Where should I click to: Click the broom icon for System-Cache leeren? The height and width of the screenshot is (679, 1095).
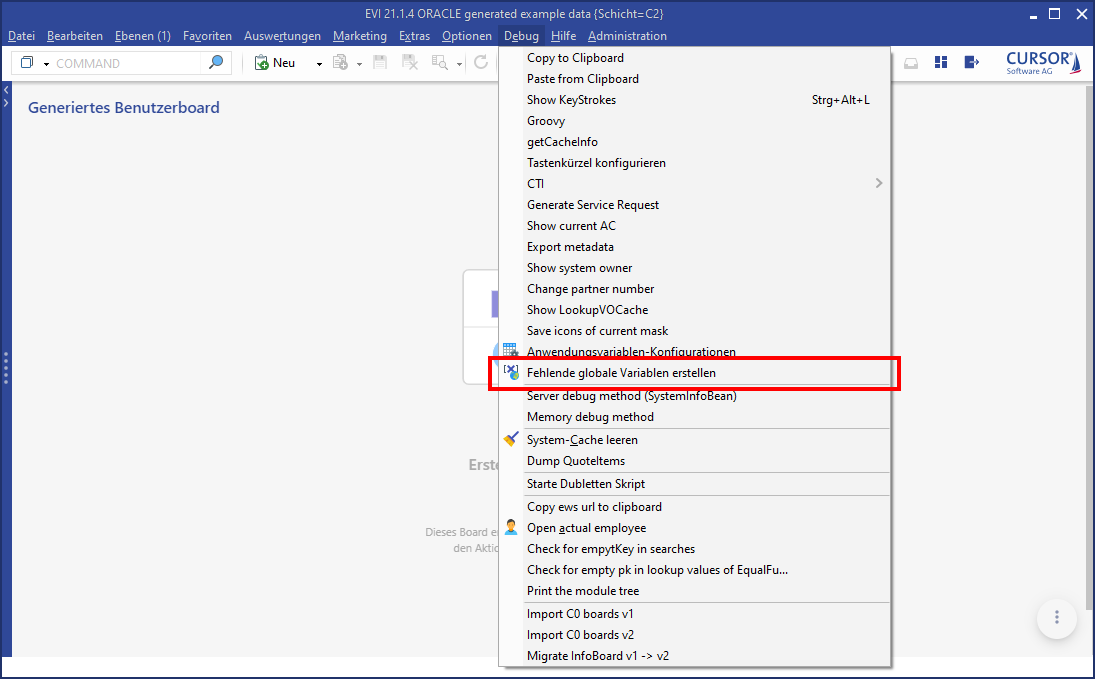(511, 439)
